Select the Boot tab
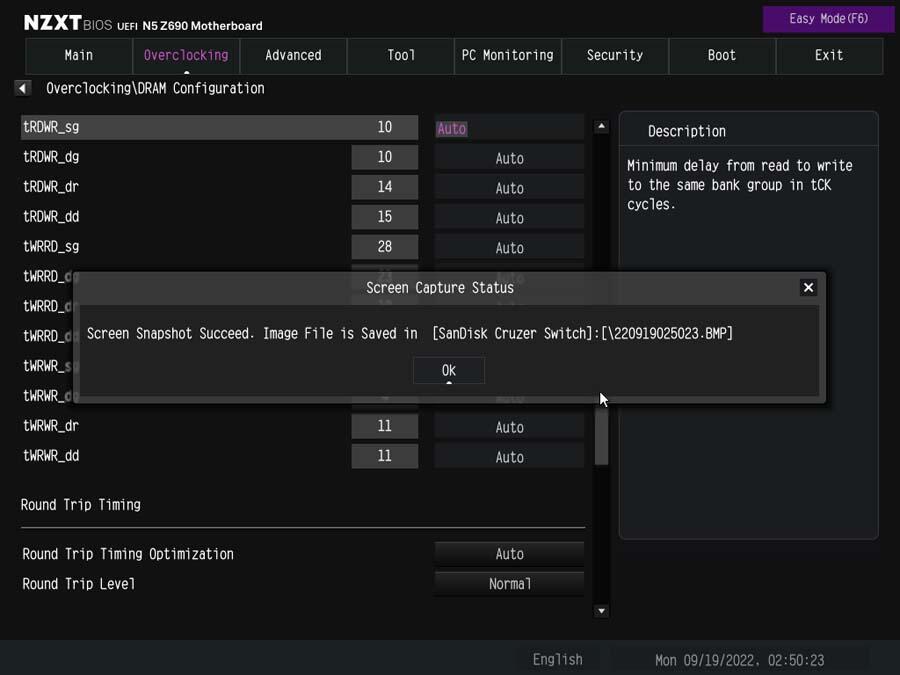This screenshot has height=675, width=900. (721, 56)
